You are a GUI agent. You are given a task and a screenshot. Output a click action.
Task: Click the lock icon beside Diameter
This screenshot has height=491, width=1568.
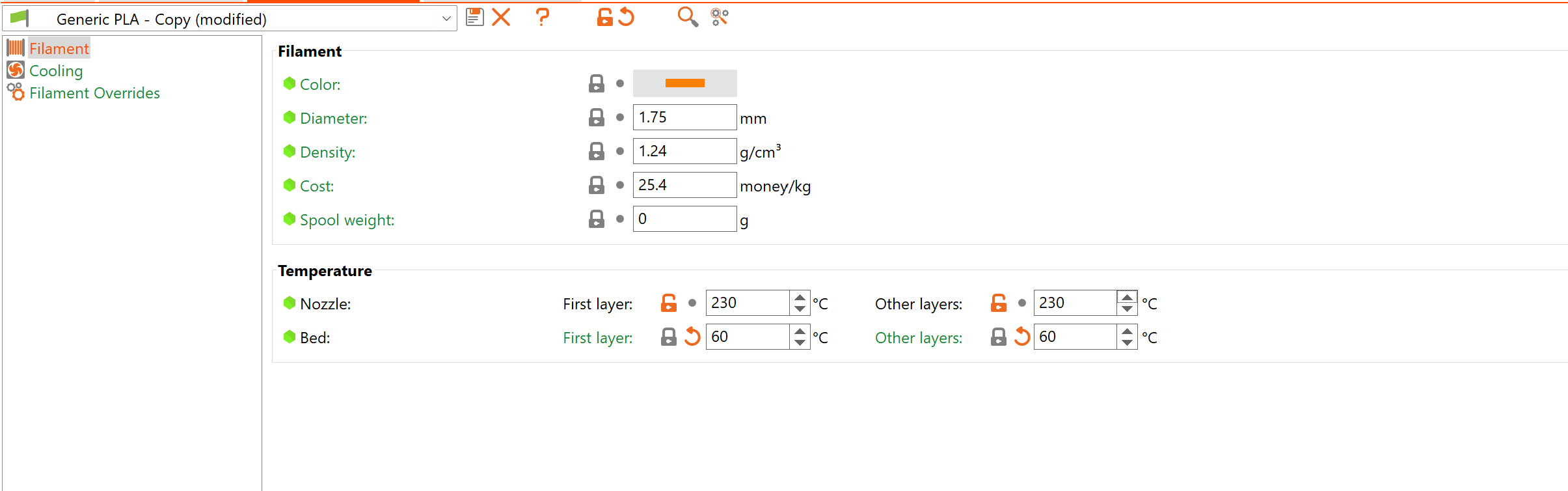597,117
